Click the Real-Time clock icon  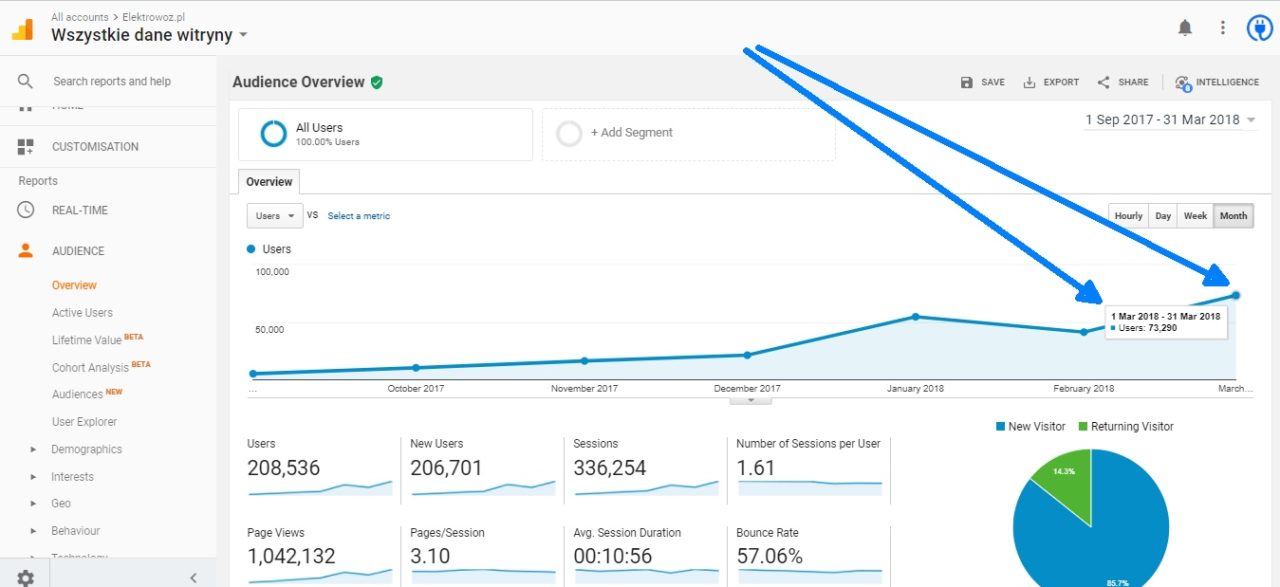[26, 210]
